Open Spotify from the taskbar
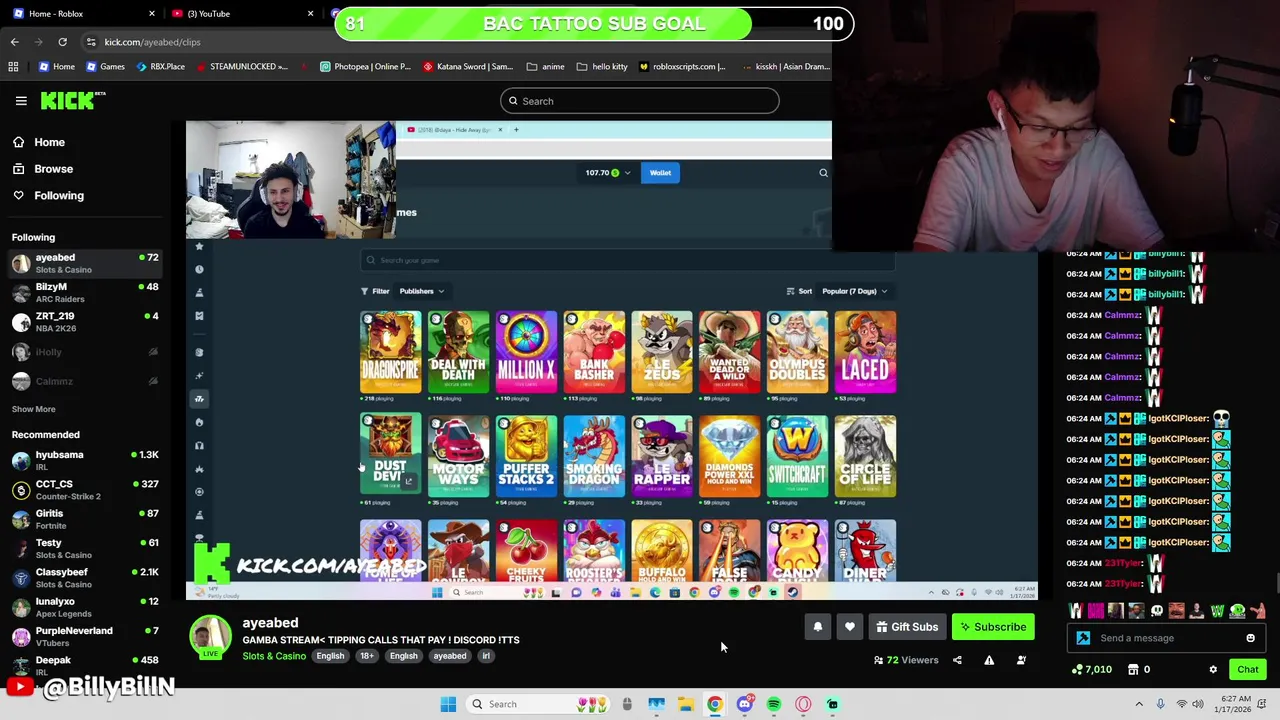Screen dimensions: 1280x720 pos(774,704)
